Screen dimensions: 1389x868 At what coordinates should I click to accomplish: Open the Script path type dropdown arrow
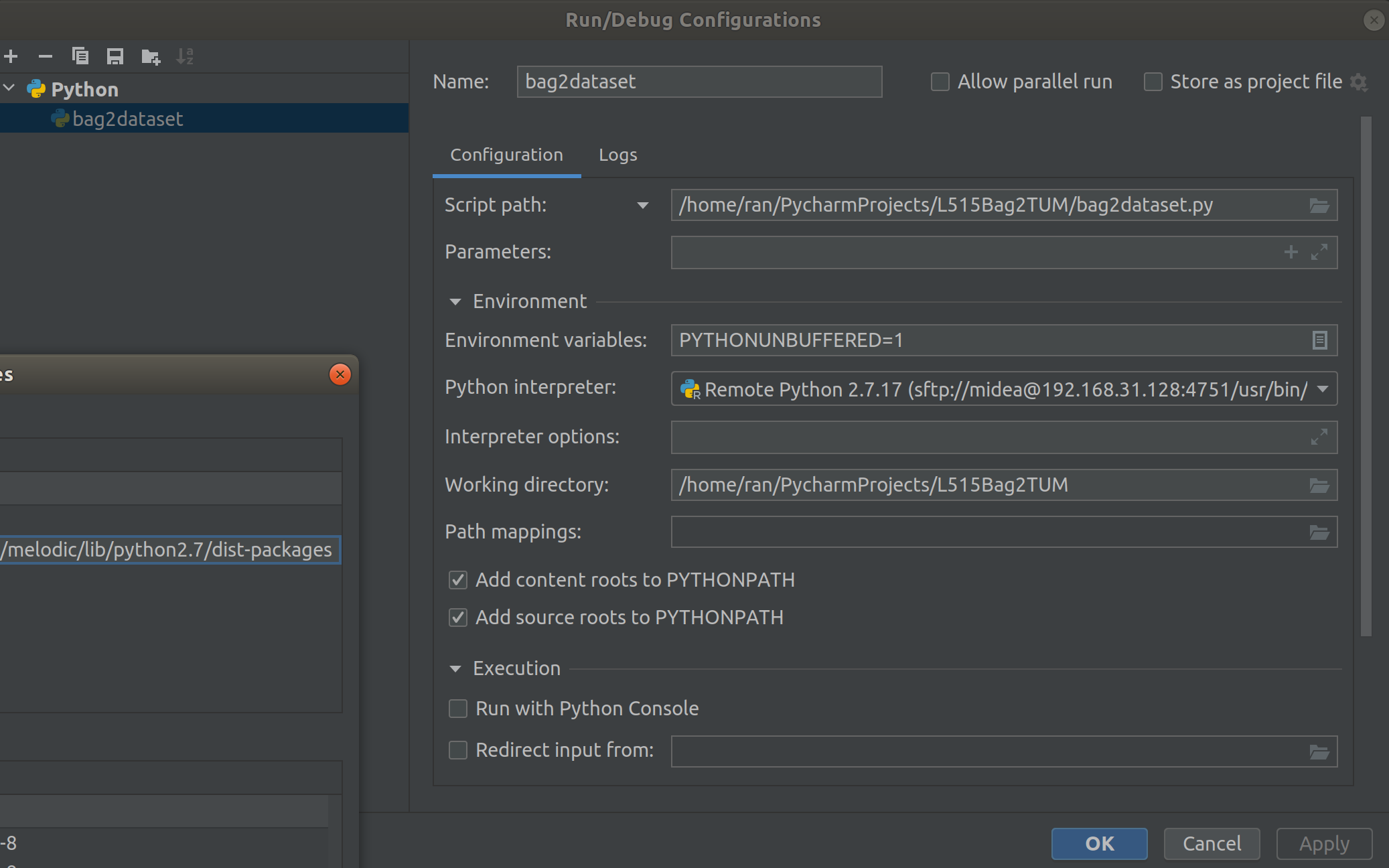coord(642,206)
